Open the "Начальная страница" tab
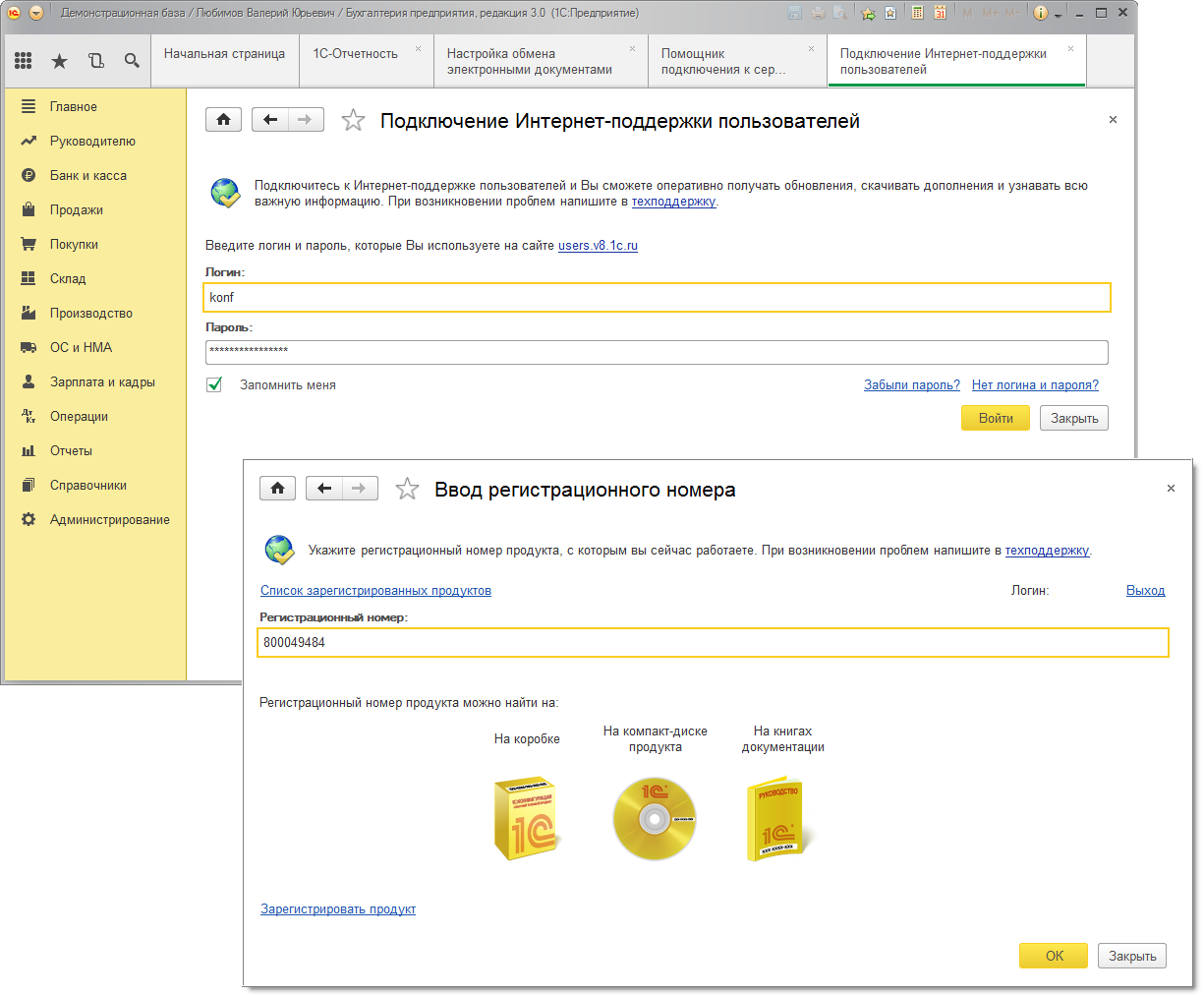1204x995 pixels. point(225,54)
